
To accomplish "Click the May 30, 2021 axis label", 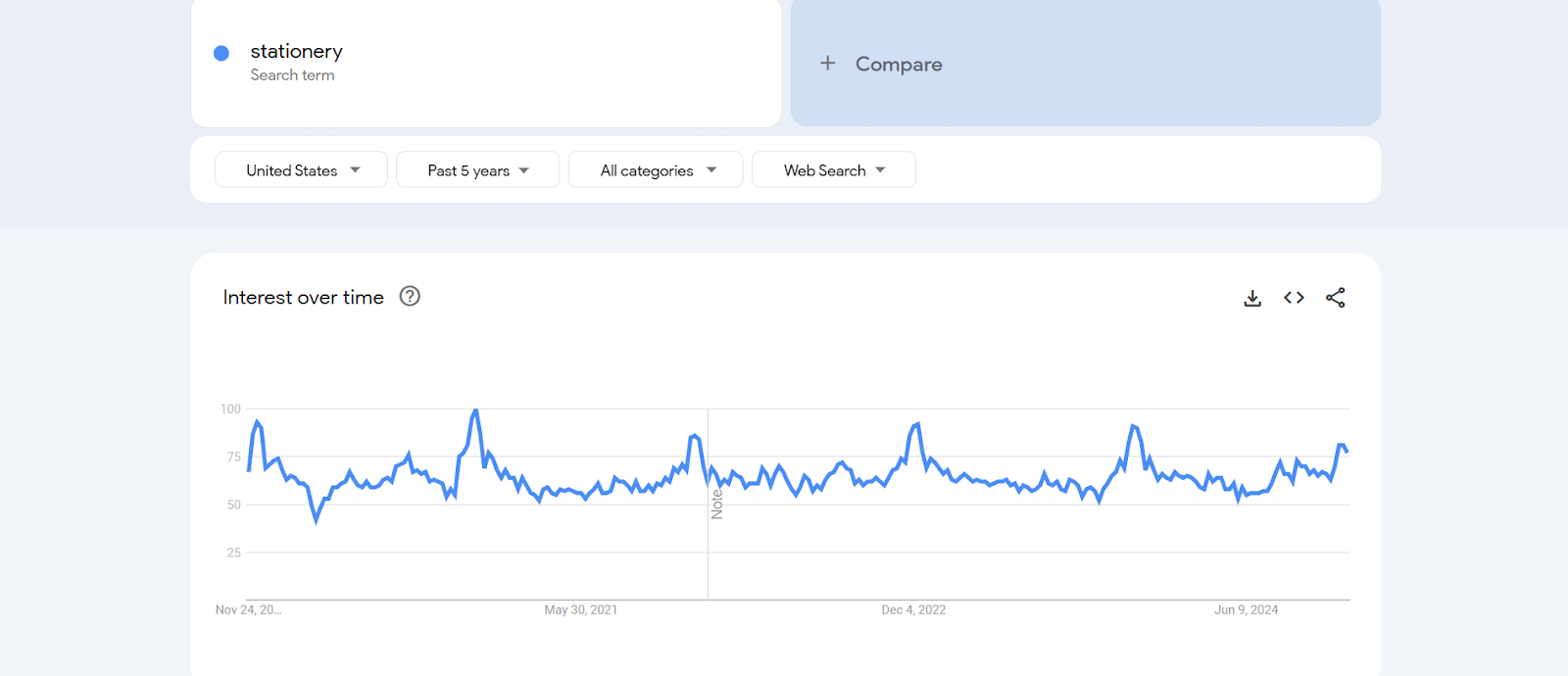I will point(580,609).
